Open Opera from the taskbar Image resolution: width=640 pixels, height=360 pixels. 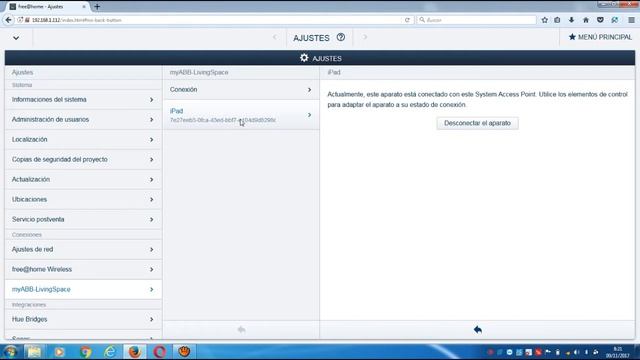point(160,352)
